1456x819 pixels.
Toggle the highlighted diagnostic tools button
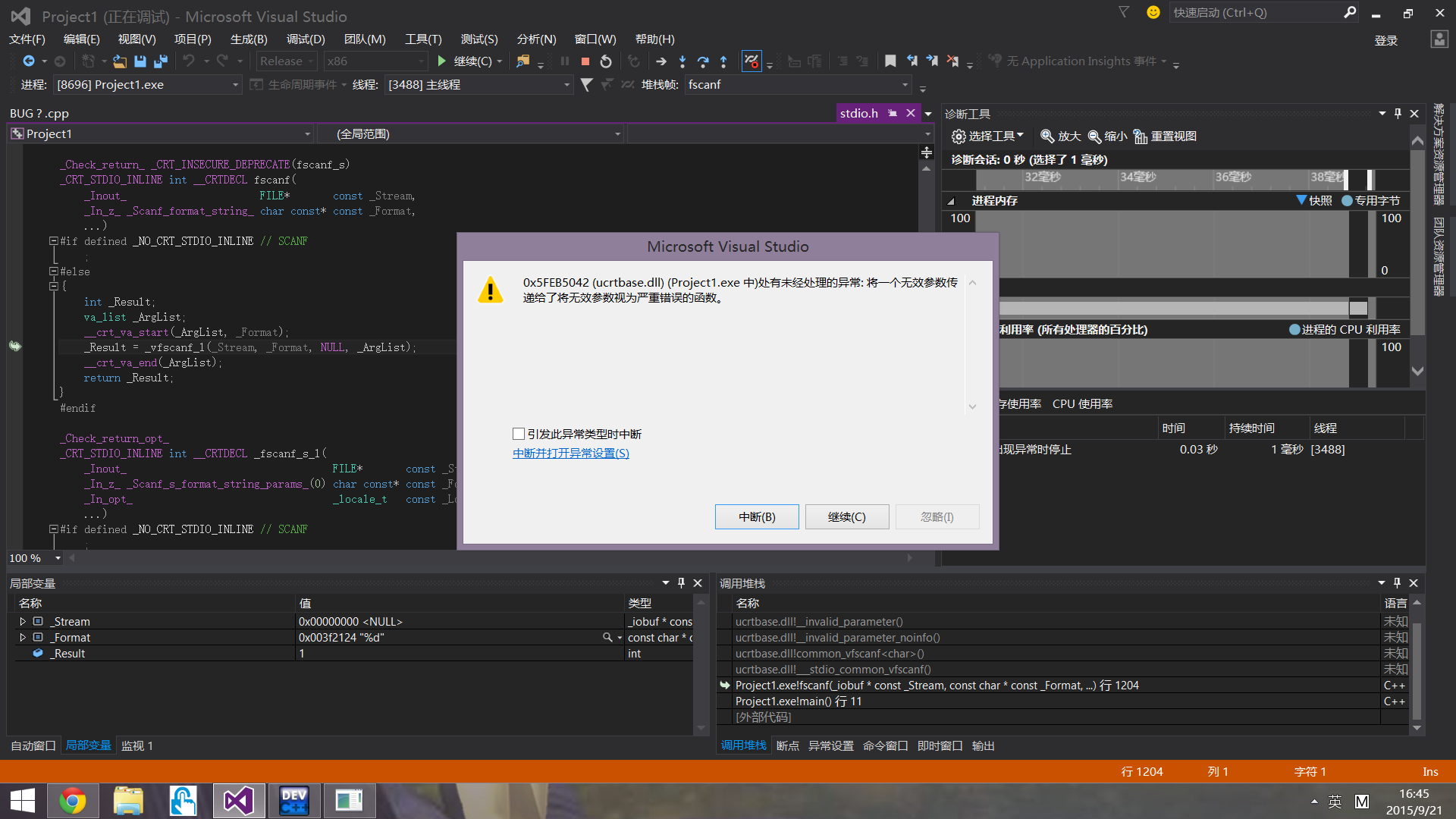pyautogui.click(x=752, y=61)
